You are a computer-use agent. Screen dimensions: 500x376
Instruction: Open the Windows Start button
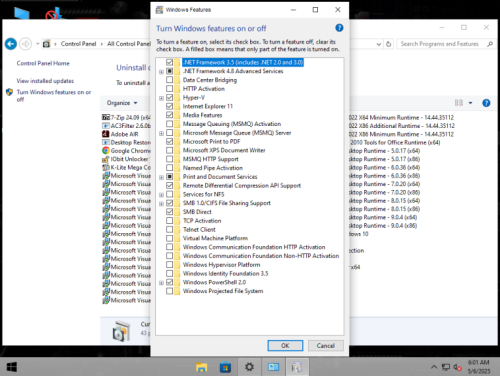coord(12,367)
